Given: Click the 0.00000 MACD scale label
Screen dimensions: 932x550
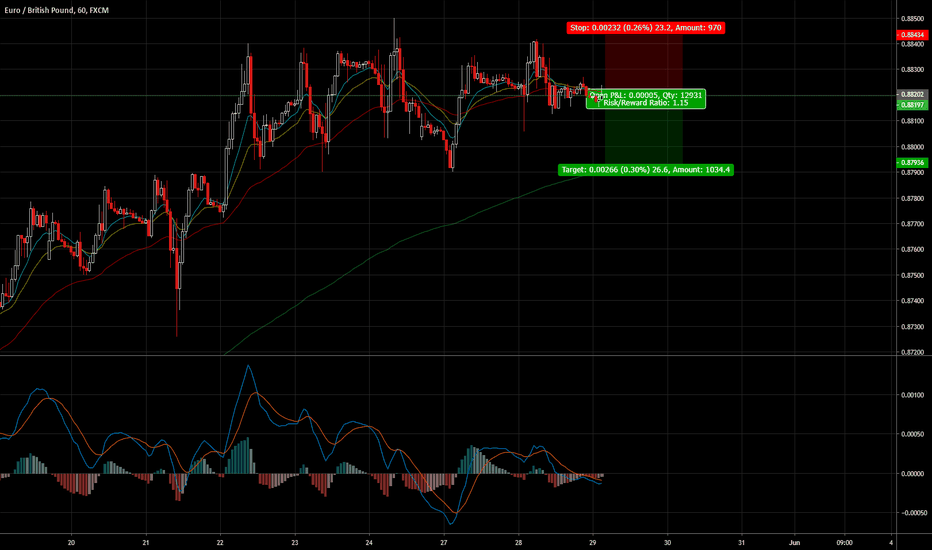Looking at the screenshot, I should tap(912, 474).
